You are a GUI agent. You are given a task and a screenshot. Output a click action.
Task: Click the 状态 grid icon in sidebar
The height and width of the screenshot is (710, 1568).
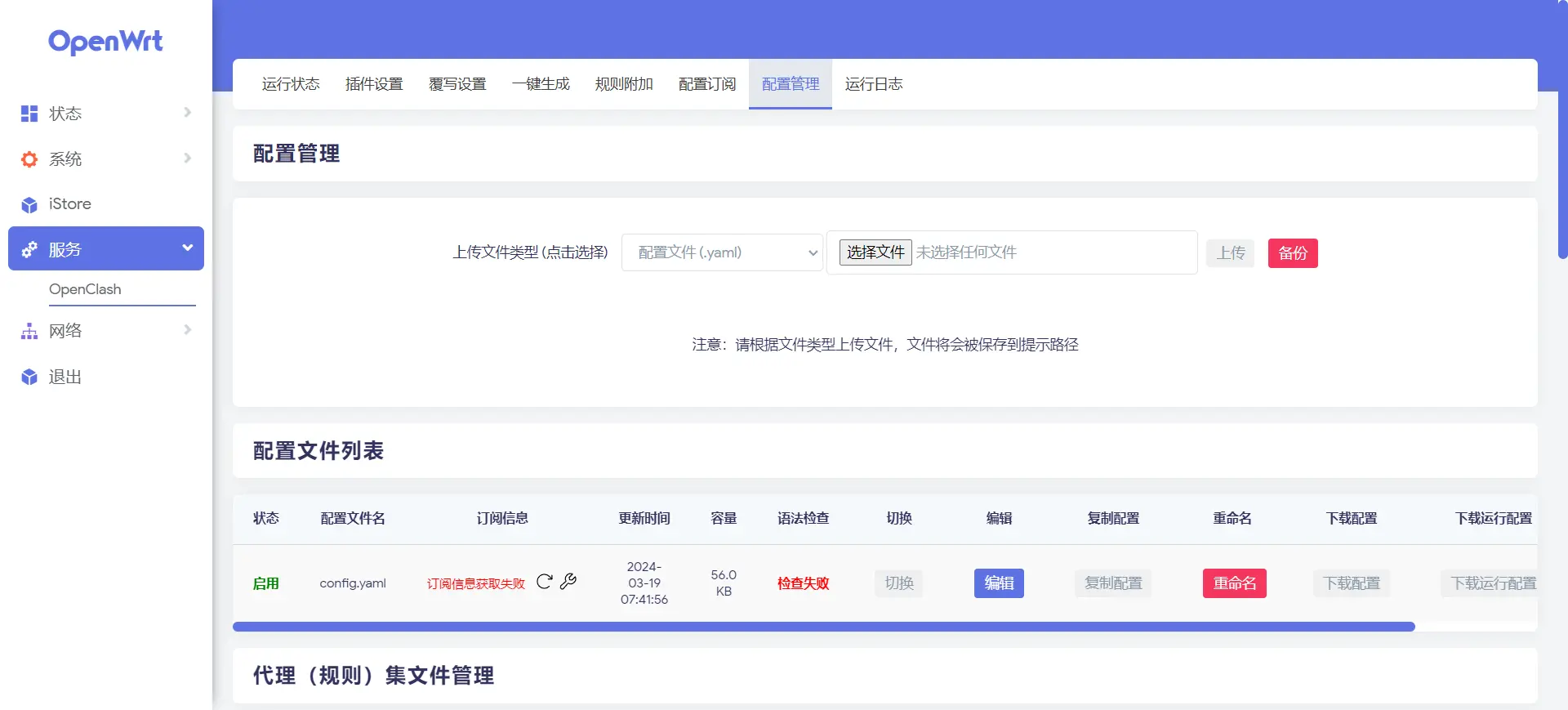[x=29, y=114]
